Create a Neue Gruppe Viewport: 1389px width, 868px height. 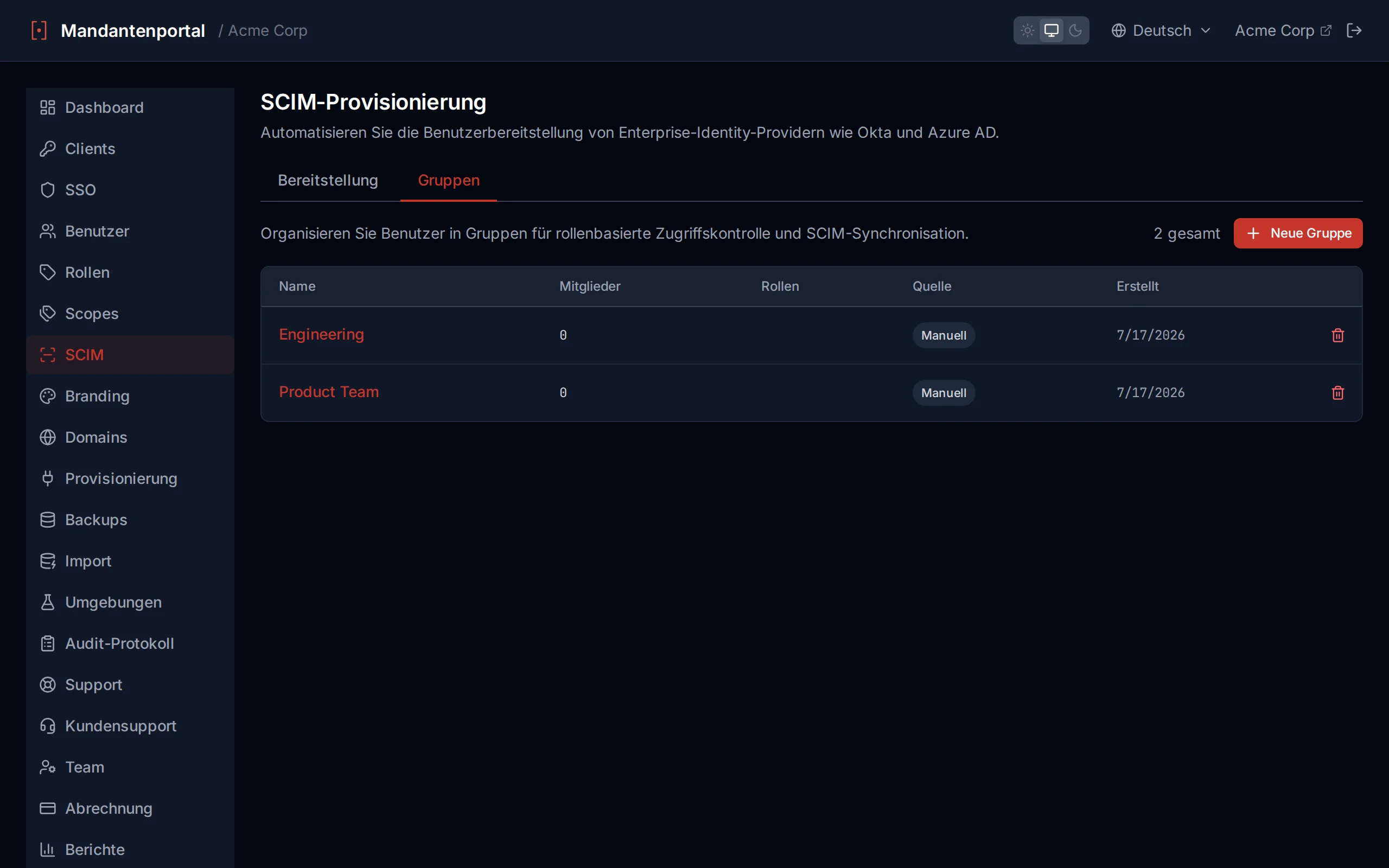(1298, 233)
